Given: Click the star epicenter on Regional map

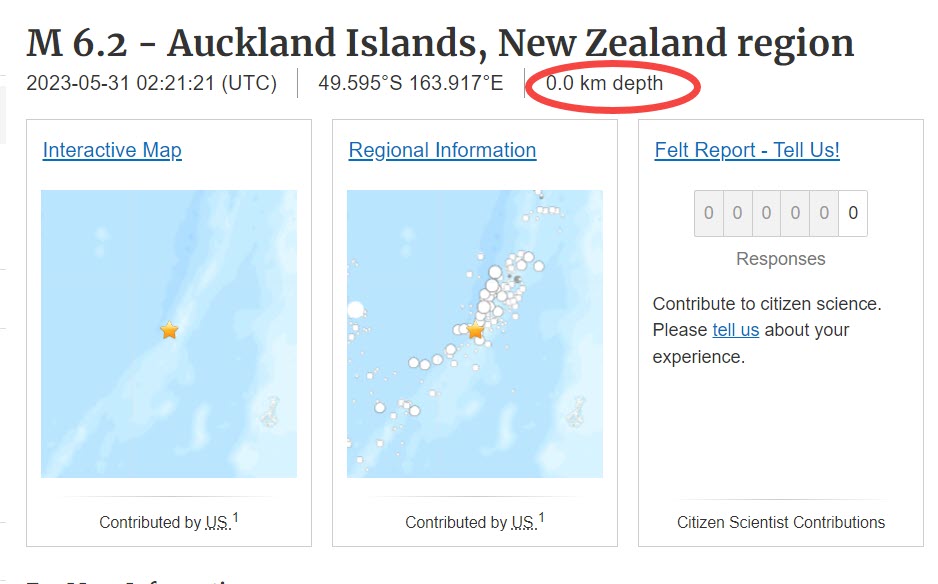Looking at the screenshot, I should [475, 330].
